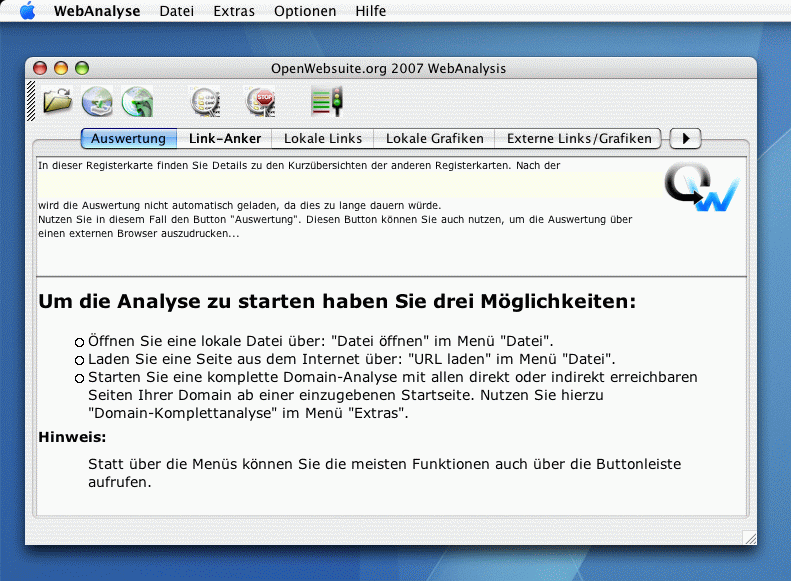This screenshot has height=581, width=791.
Task: Go to the Lokale Grafiken tab
Action: click(x=434, y=139)
